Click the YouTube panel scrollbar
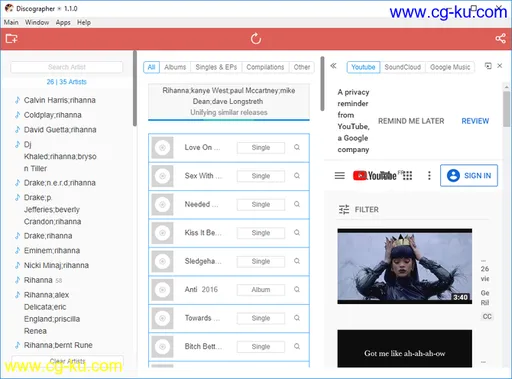 tap(507, 108)
